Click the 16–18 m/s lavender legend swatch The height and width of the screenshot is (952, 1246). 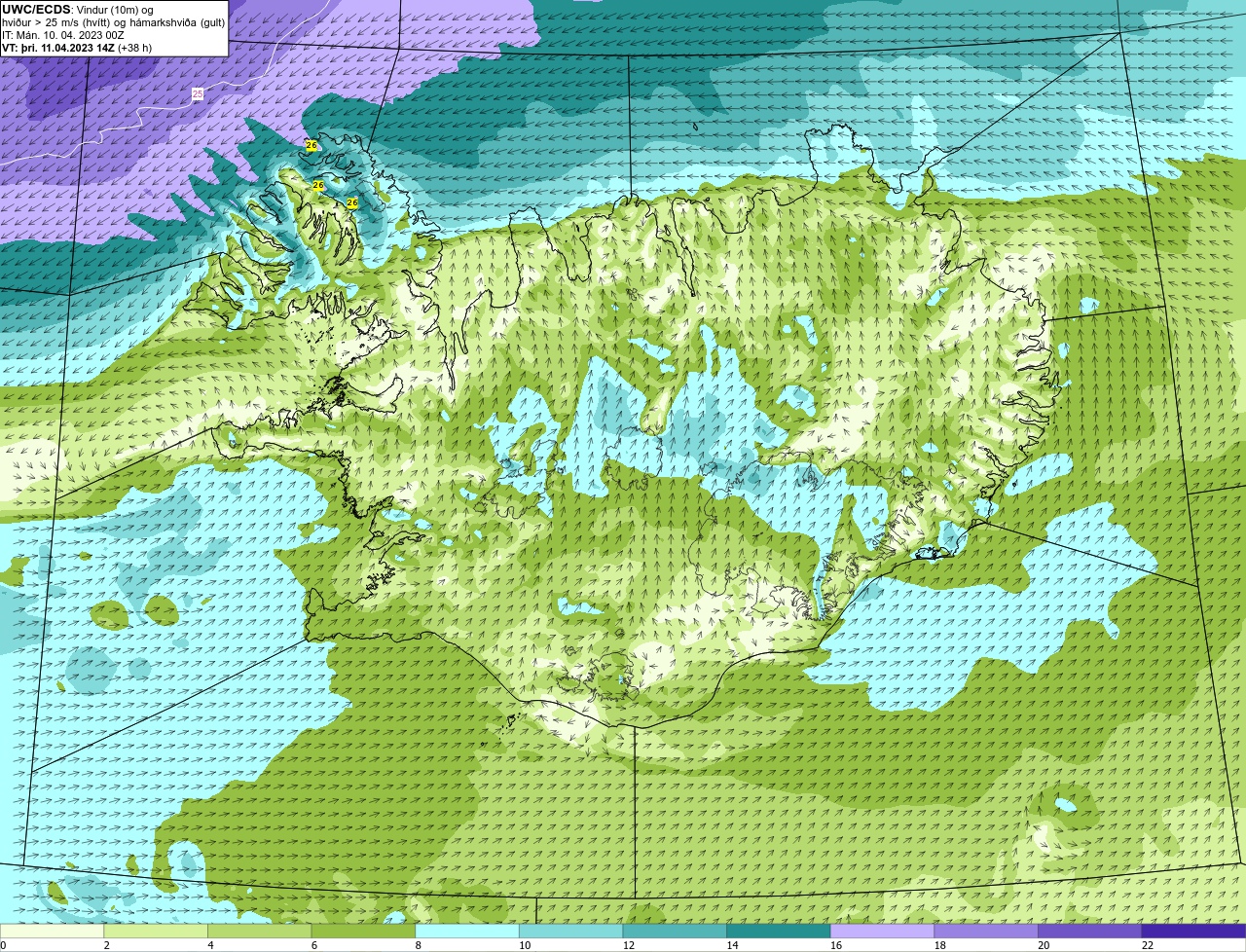[882, 931]
